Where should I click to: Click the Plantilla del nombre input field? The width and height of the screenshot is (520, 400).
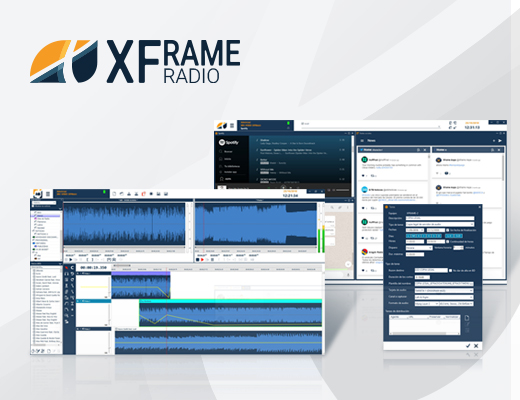tap(444, 284)
